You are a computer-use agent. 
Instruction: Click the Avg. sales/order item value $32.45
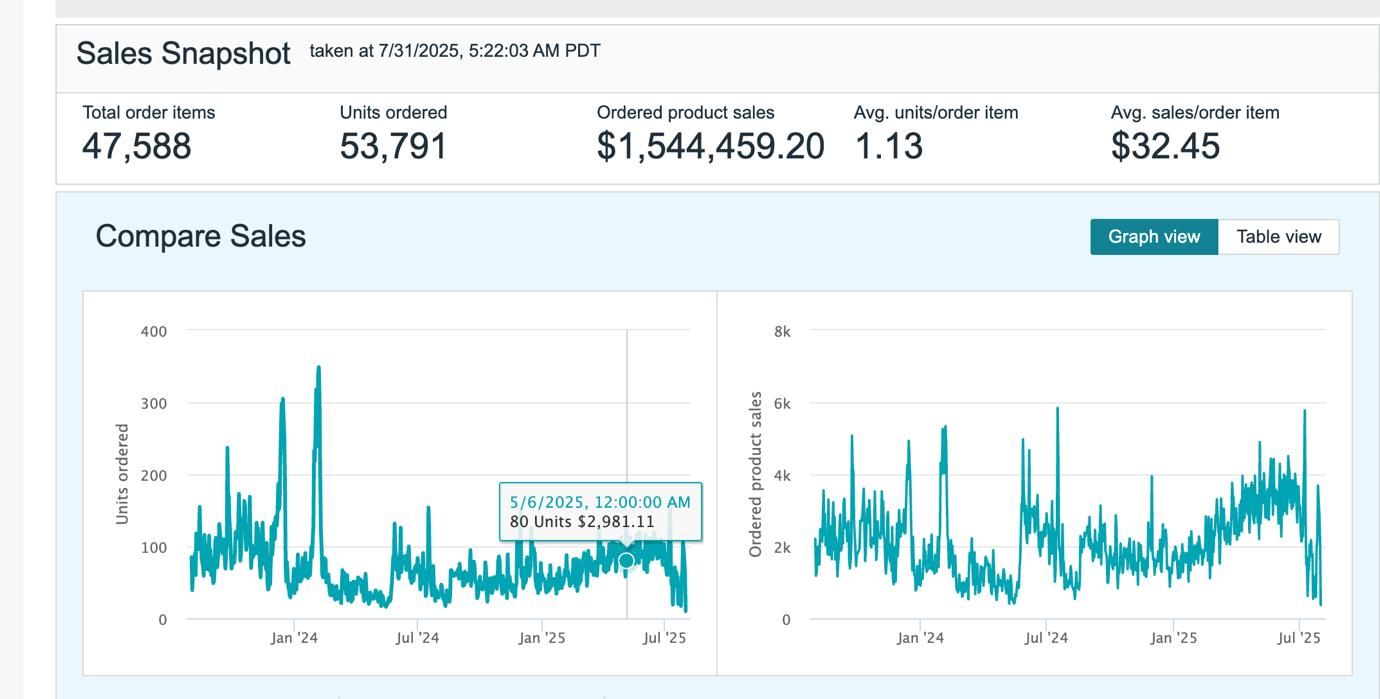tap(1165, 147)
